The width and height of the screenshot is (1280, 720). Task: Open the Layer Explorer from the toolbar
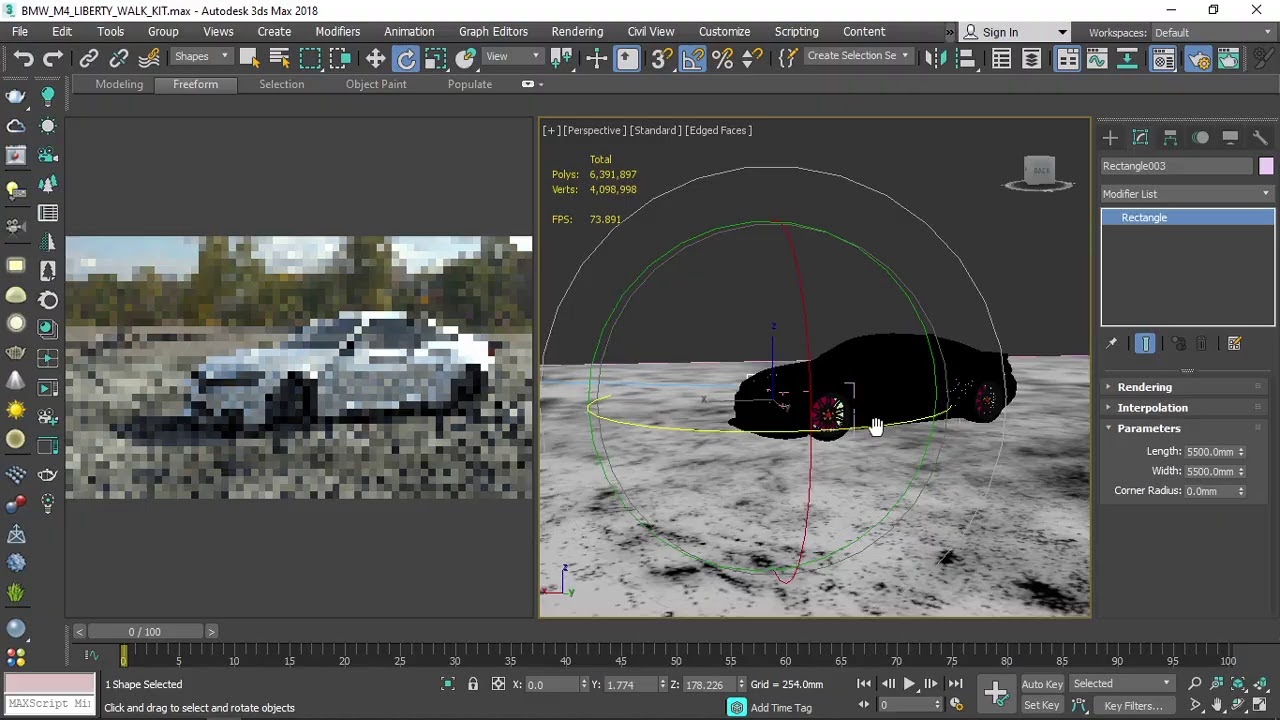click(1032, 59)
